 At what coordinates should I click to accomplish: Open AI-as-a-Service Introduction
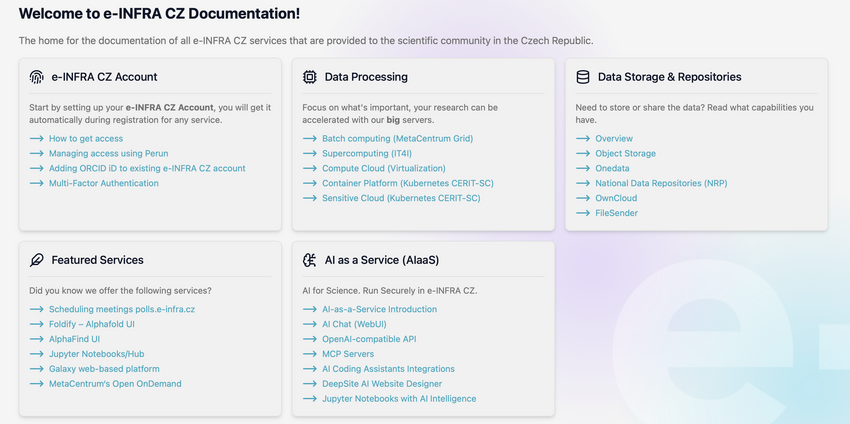379,310
